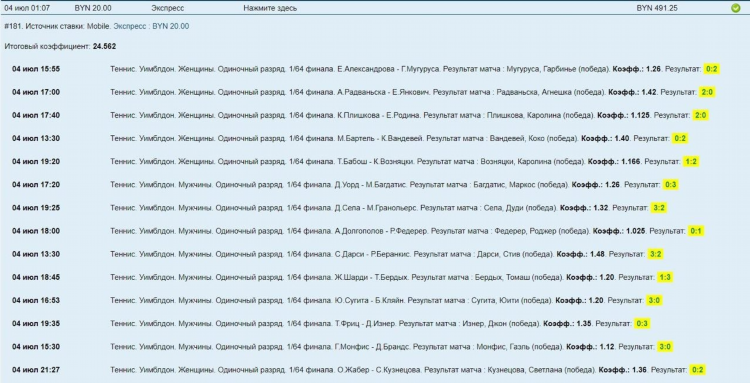Click 'Коэфф.: 1.42' in Радваньска row
750x383 pixels.
pyautogui.click(x=632, y=92)
